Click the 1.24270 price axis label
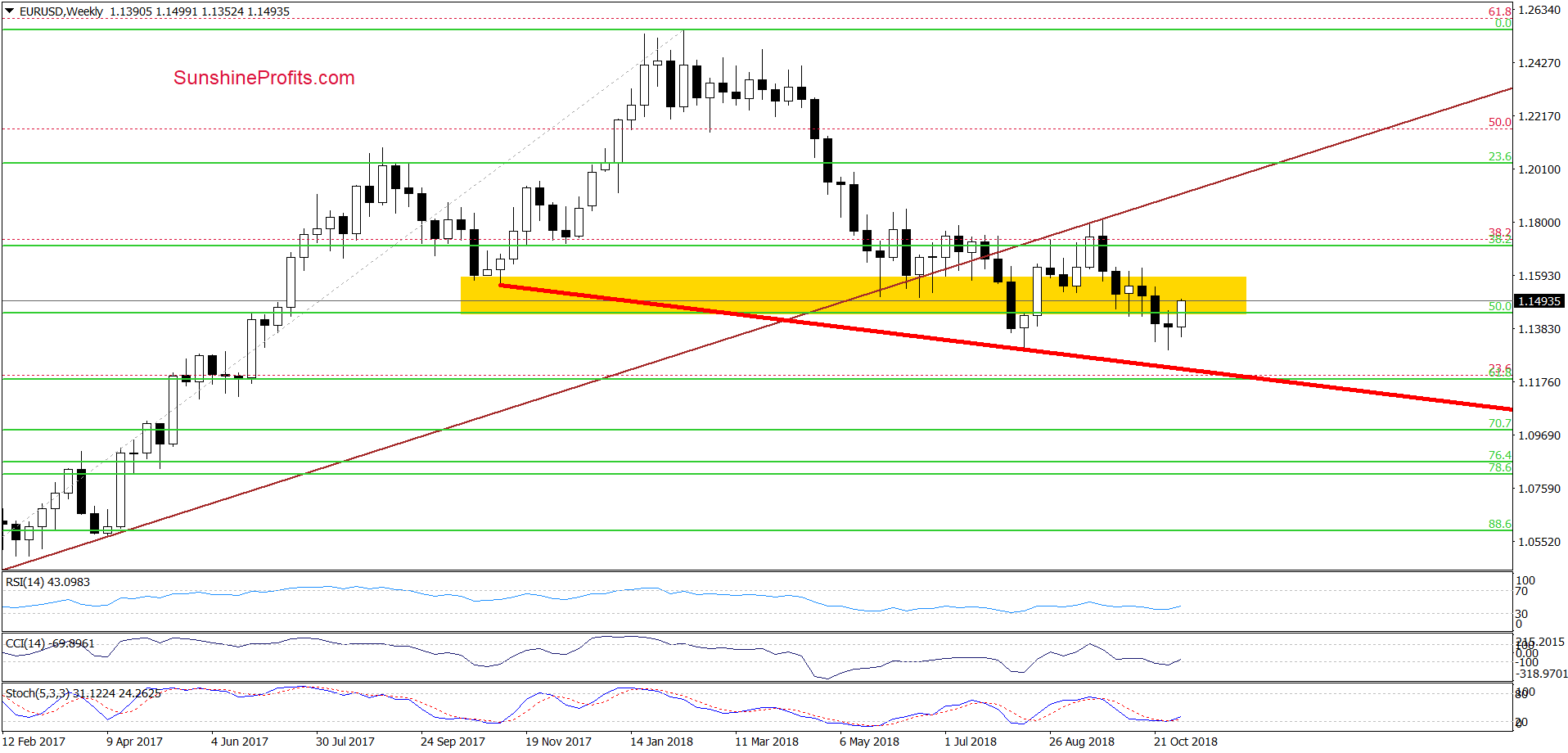The image size is (1568, 753). point(1539,63)
